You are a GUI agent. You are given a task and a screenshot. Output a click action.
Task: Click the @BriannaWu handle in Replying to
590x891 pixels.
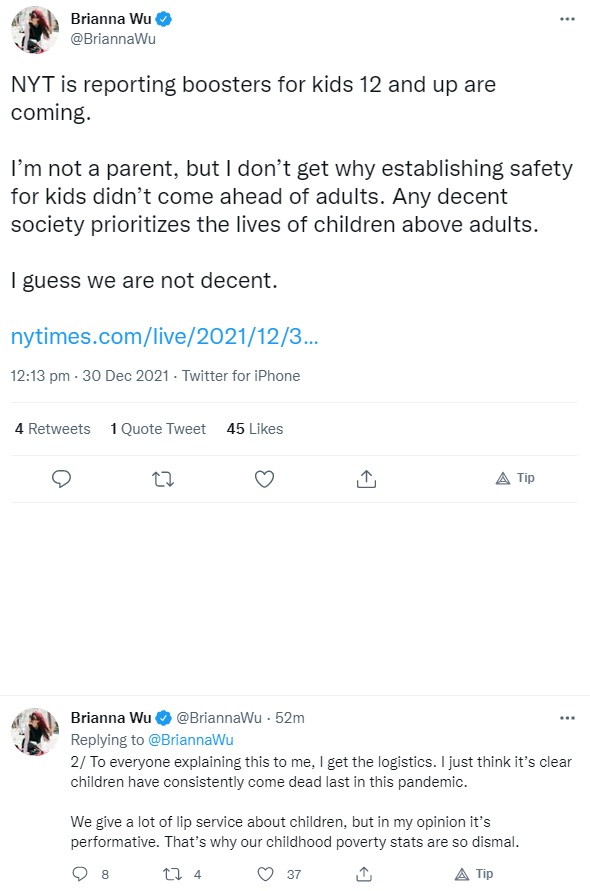(x=190, y=739)
